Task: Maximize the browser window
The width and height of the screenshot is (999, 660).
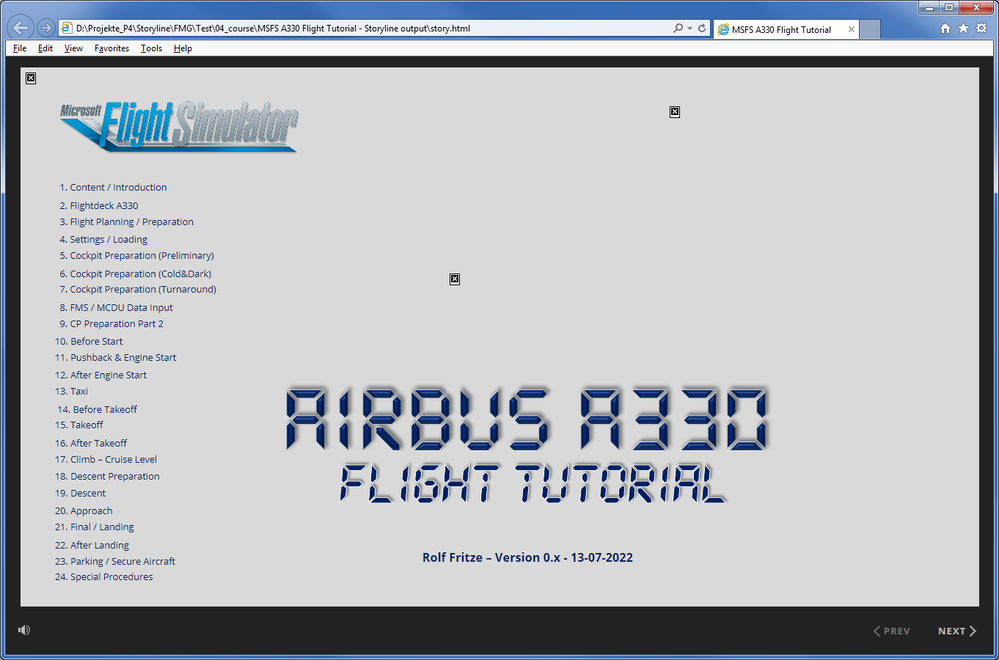Action: [949, 8]
